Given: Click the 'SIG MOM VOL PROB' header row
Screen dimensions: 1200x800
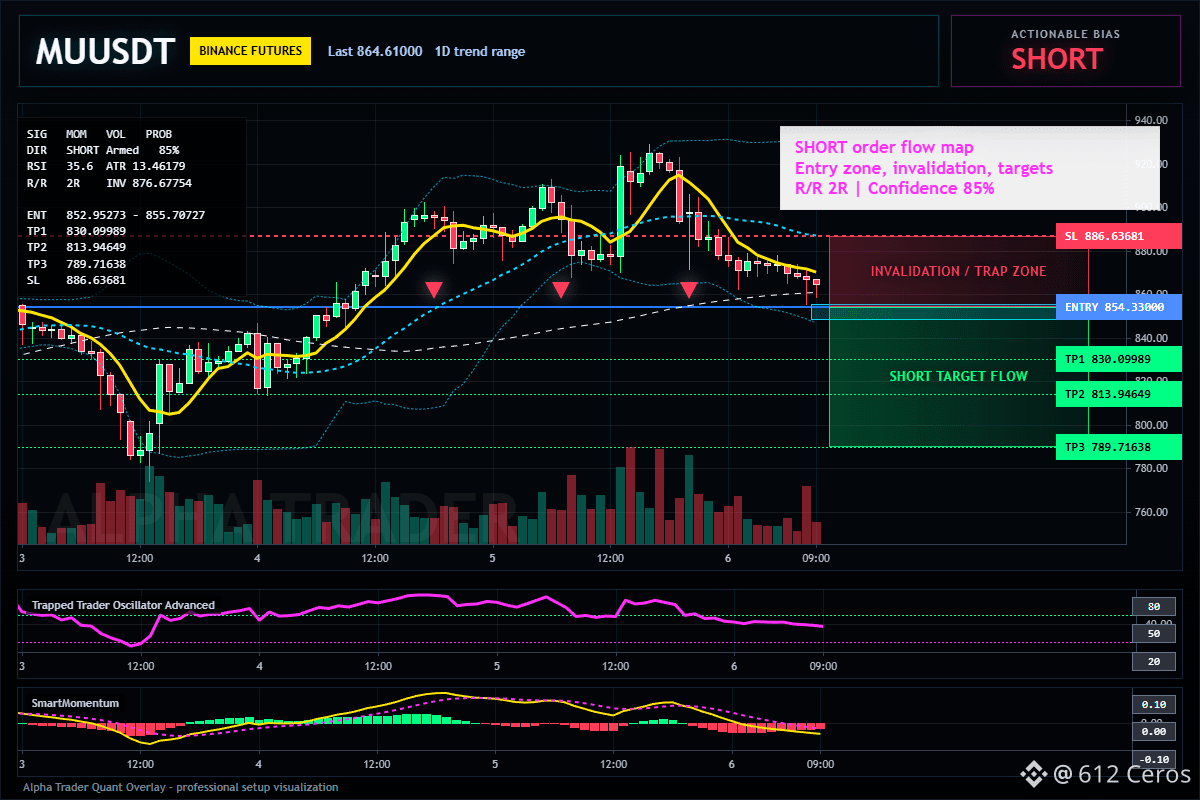Looking at the screenshot, I should point(99,133).
